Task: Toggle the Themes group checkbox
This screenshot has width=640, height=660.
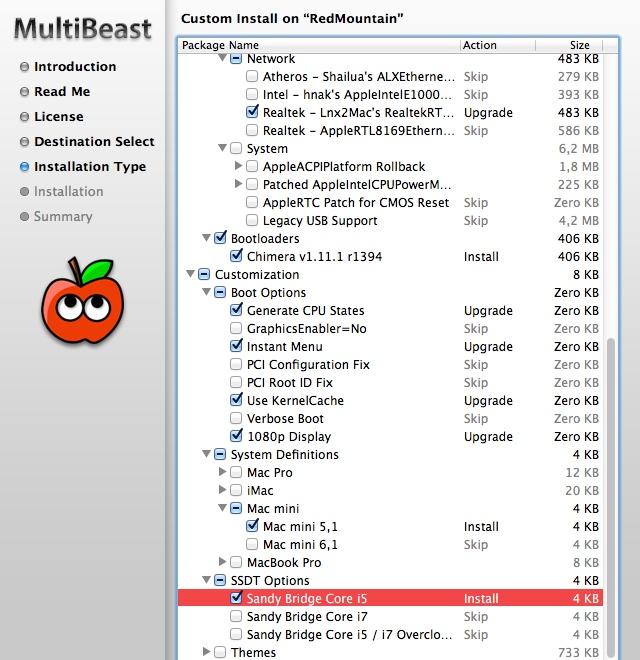Action: tap(220, 652)
